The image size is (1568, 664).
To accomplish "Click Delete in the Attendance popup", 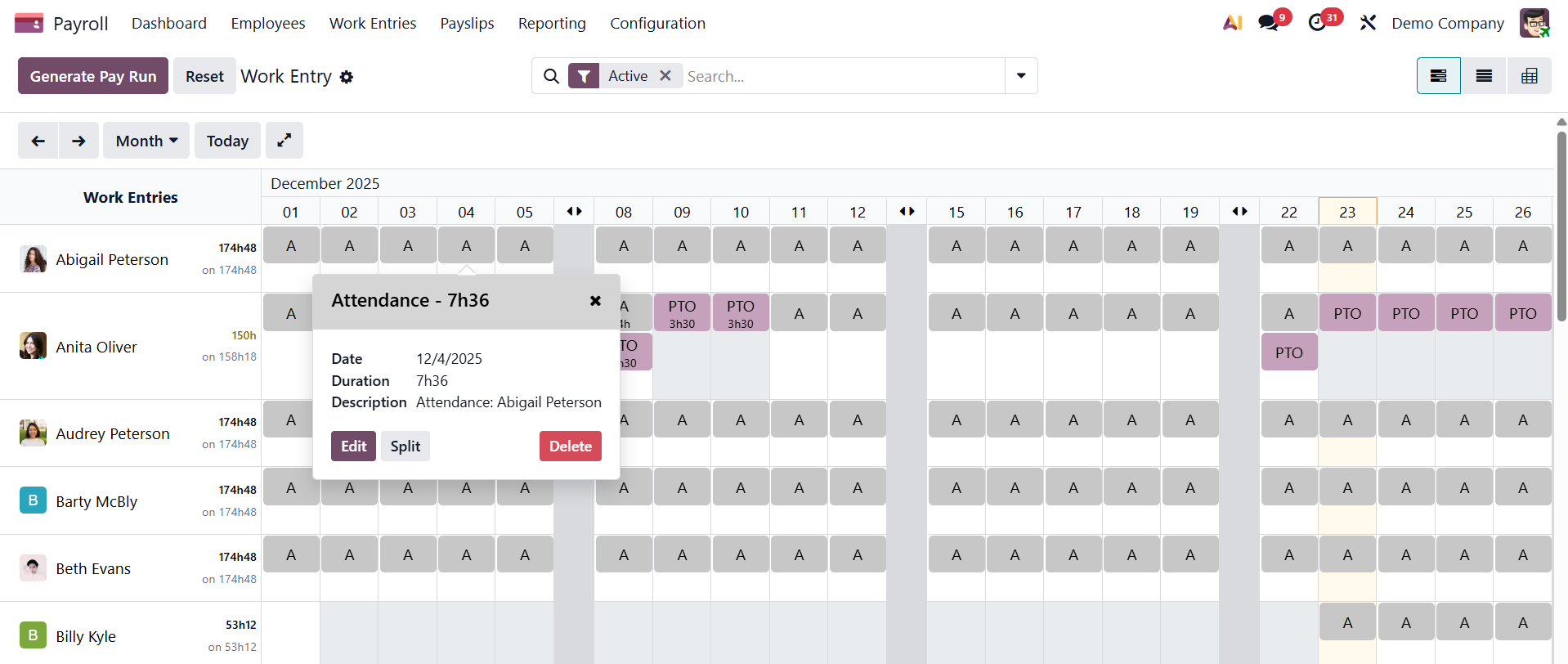I will click(570, 446).
